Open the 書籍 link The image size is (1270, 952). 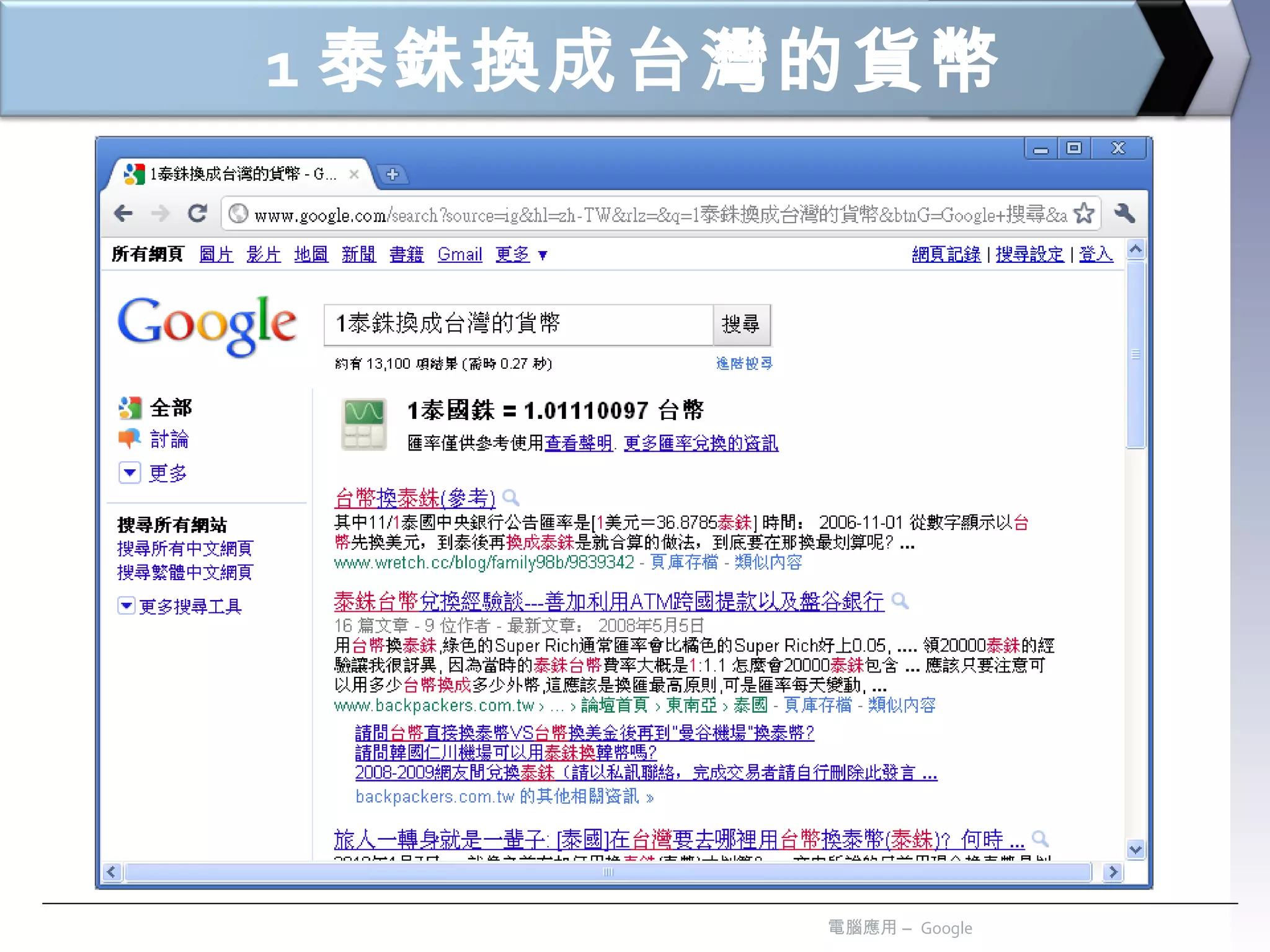[x=406, y=254]
